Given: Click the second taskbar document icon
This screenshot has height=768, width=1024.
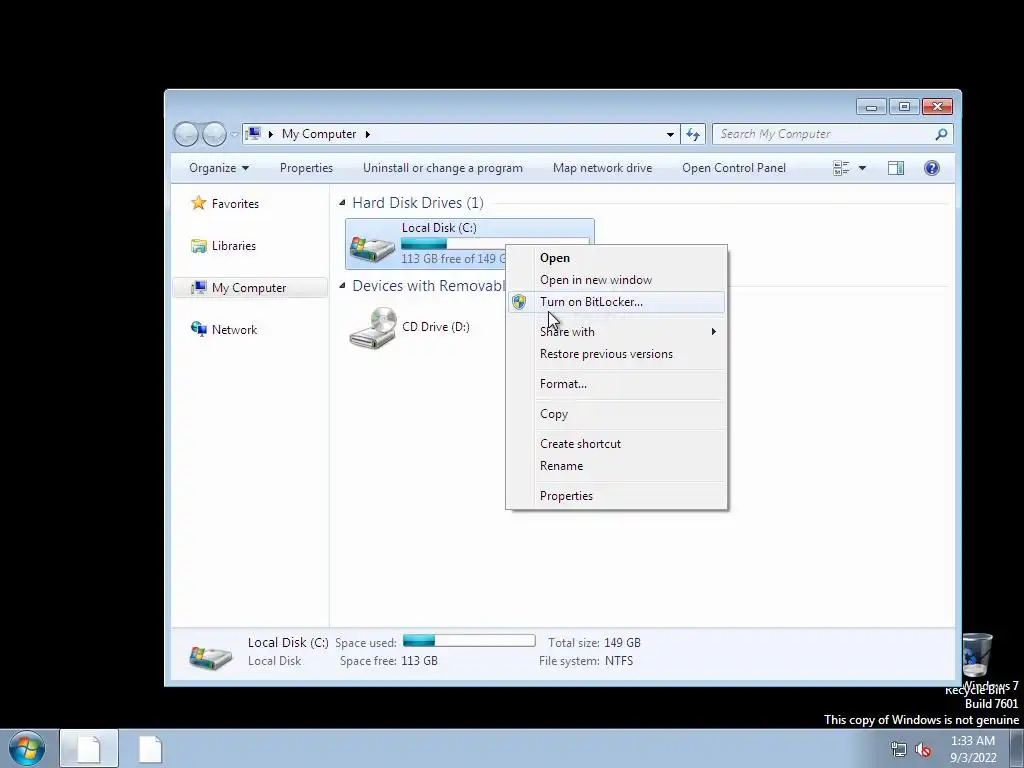Looking at the screenshot, I should (150, 748).
